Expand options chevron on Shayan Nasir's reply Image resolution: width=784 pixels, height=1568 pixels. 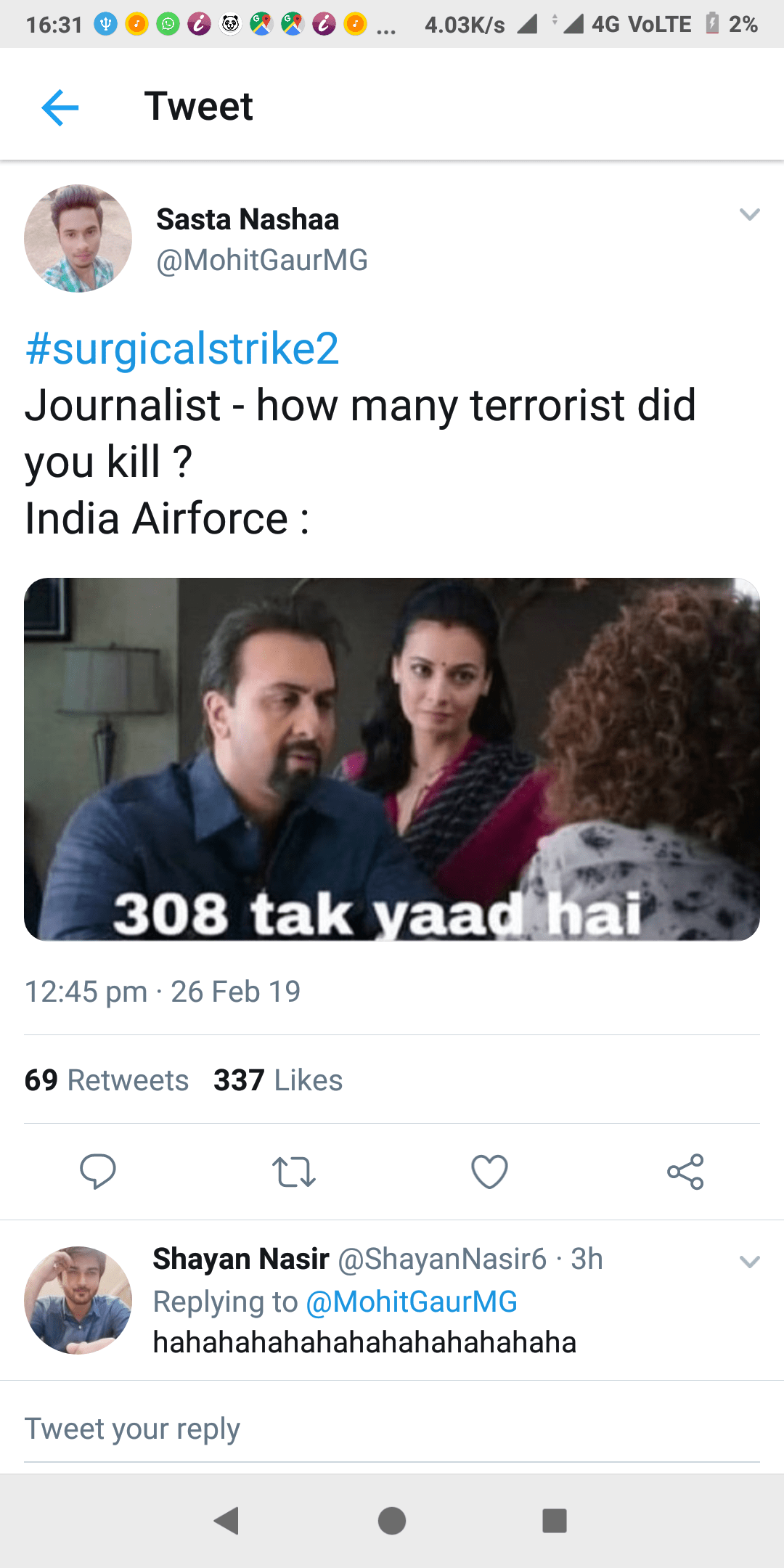click(x=749, y=1262)
